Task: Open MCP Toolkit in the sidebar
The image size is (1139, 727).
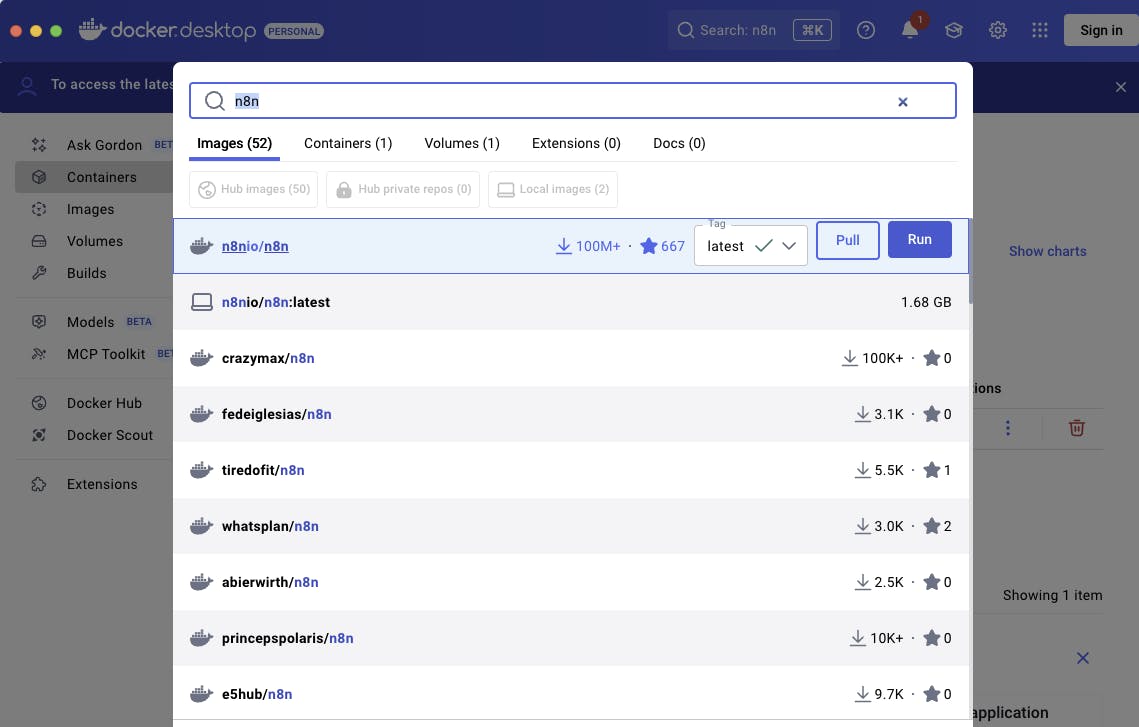Action: (x=94, y=354)
